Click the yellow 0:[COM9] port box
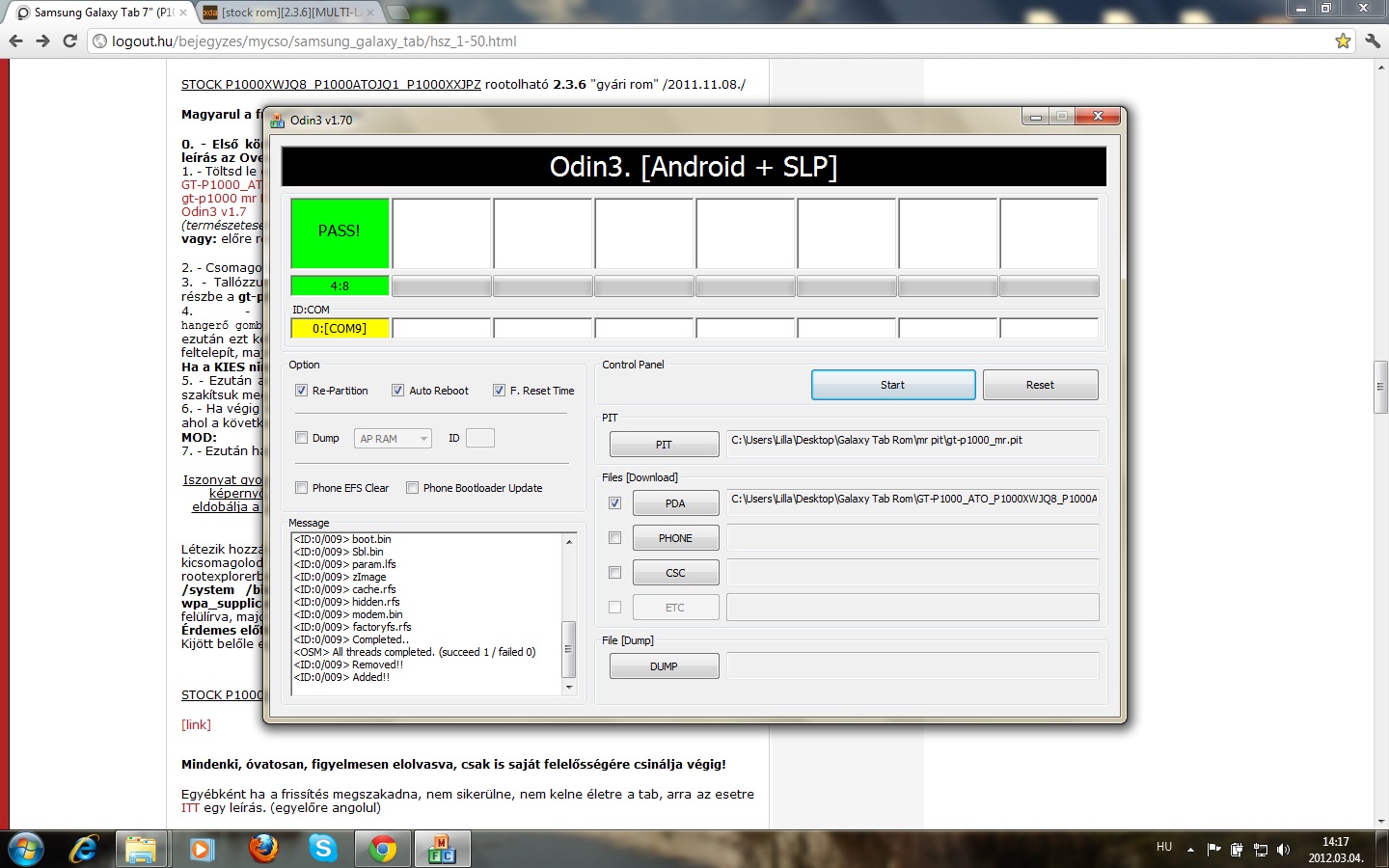The width and height of the screenshot is (1389, 868). 340,328
